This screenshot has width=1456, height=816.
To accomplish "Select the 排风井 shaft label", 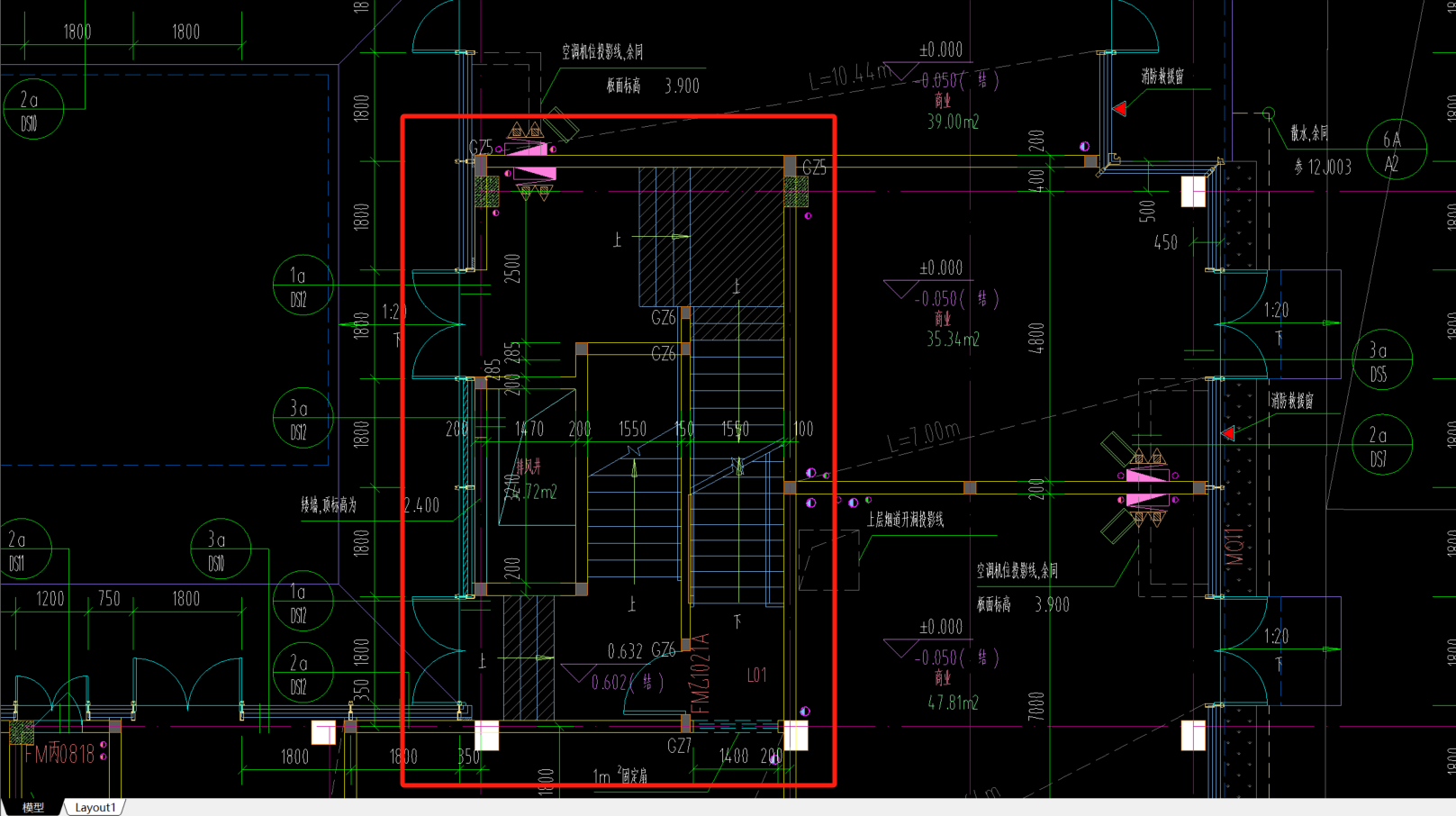I will 529,467.
